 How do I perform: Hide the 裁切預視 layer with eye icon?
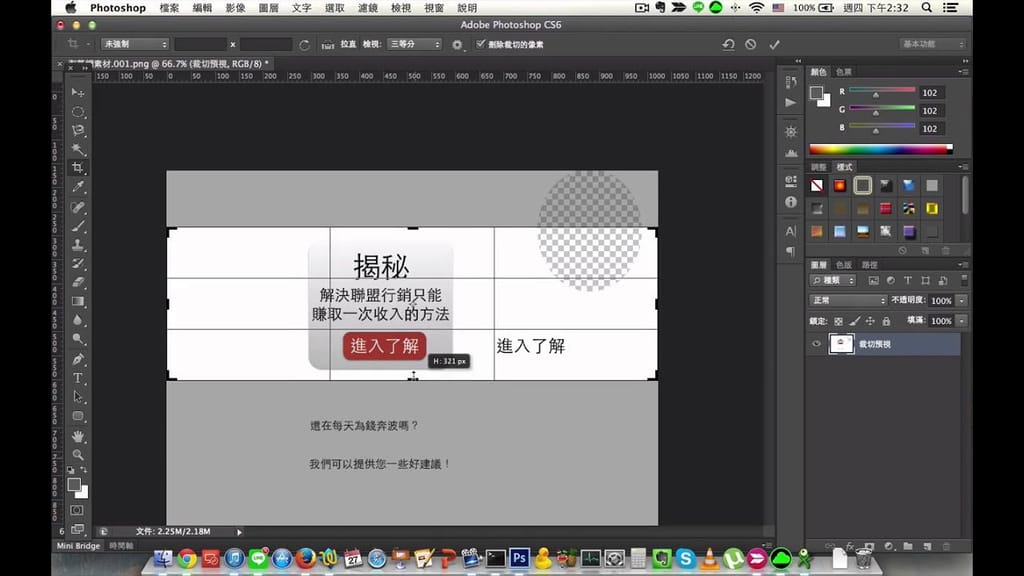click(816, 344)
